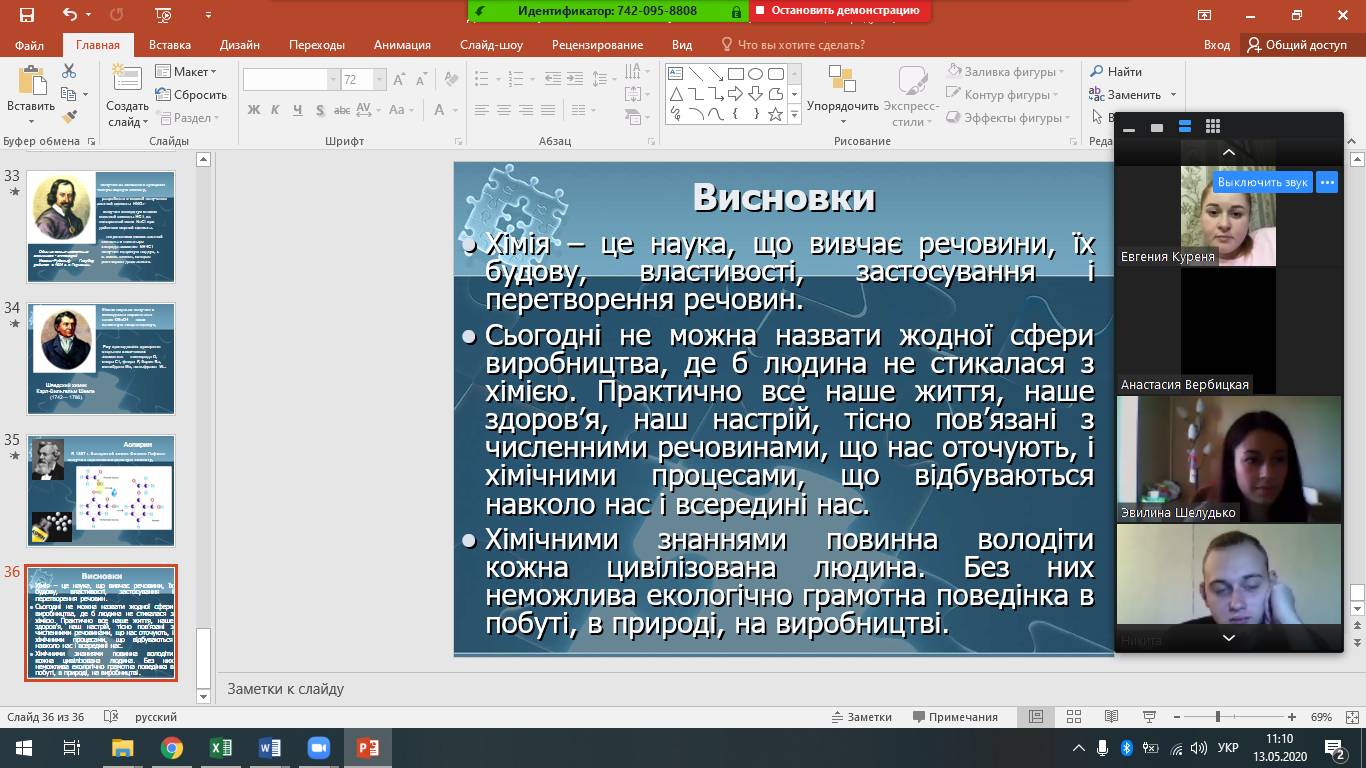Open Zoom app from the taskbar

click(x=318, y=748)
